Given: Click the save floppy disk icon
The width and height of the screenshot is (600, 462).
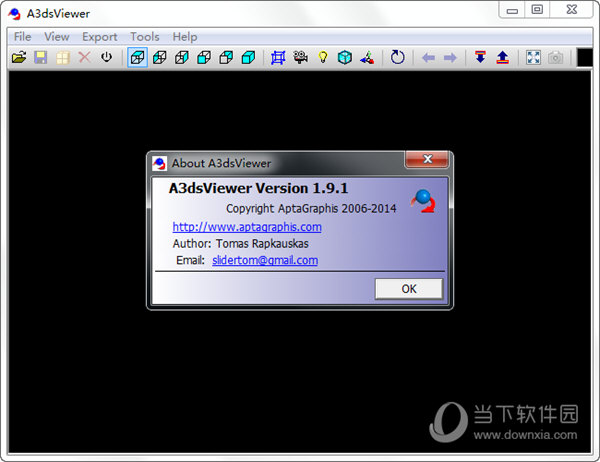Looking at the screenshot, I should (41, 58).
